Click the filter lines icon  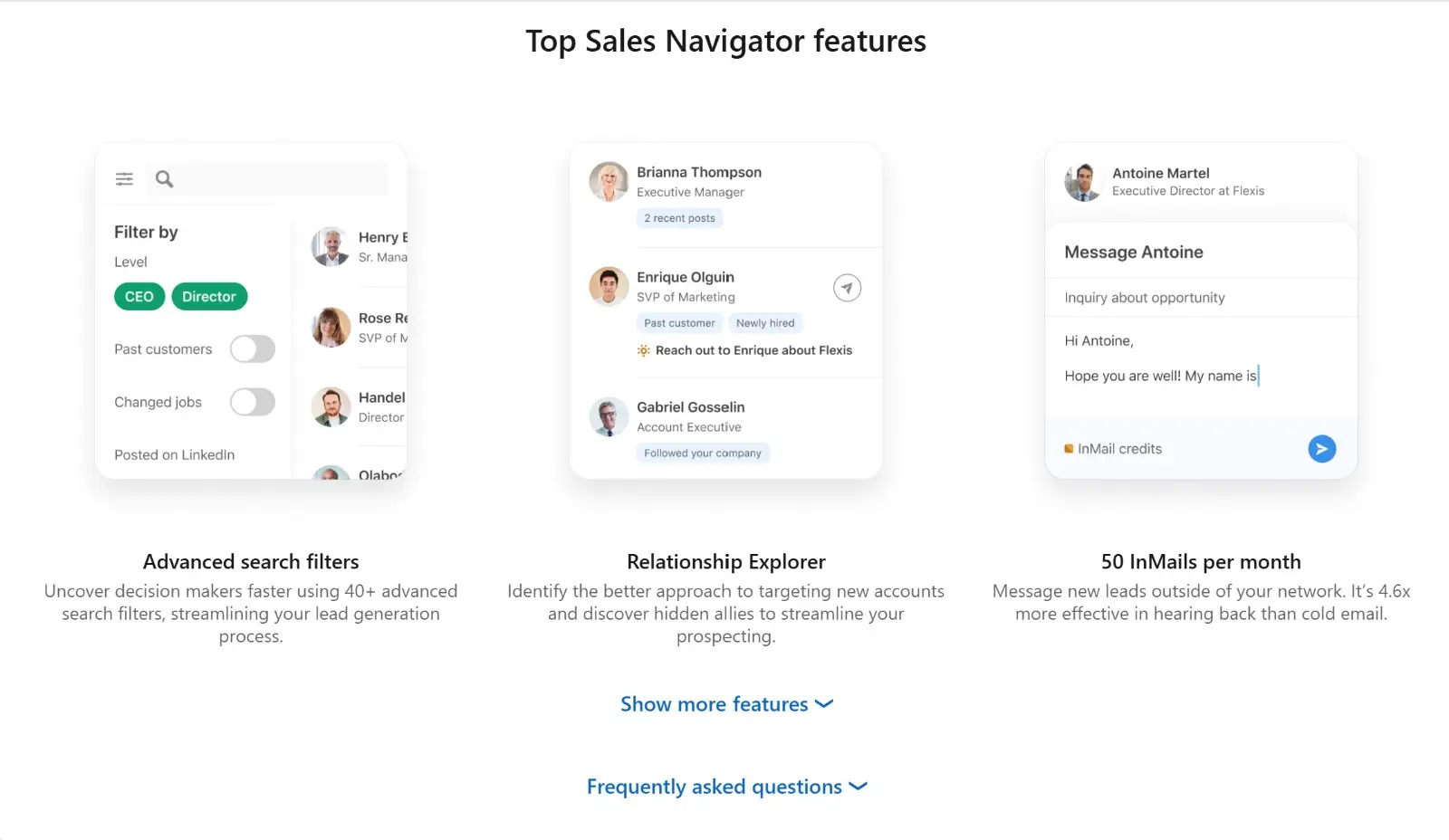click(124, 179)
